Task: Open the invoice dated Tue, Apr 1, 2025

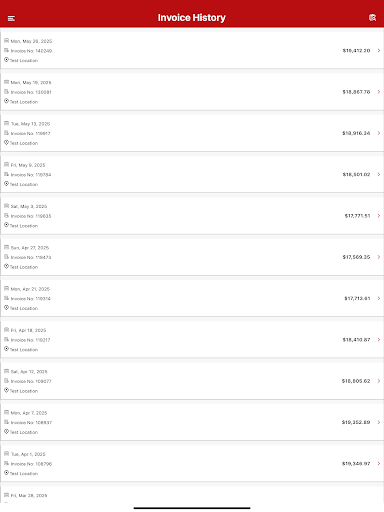Action: coord(192,464)
